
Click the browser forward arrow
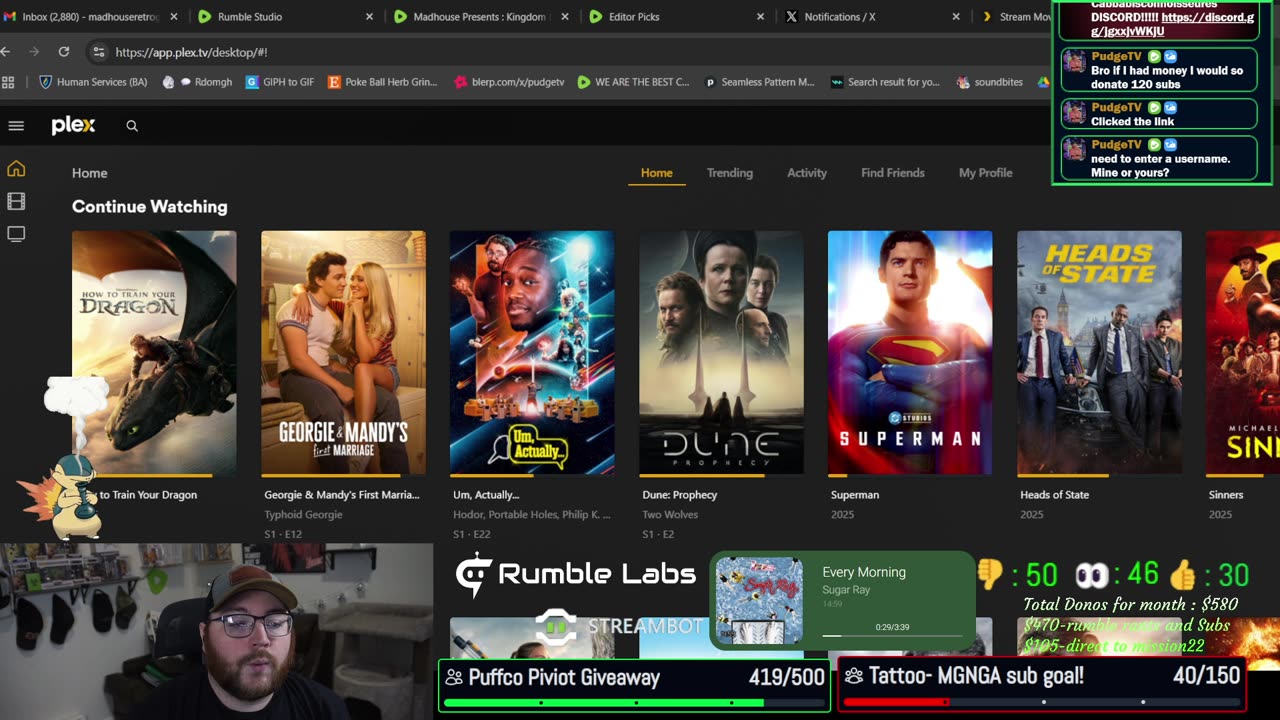34,52
